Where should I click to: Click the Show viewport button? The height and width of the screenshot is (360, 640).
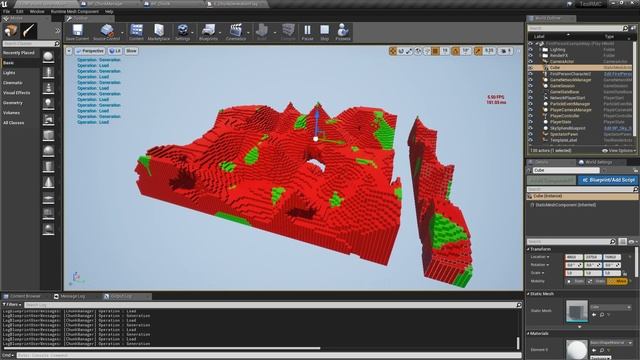click(x=131, y=51)
